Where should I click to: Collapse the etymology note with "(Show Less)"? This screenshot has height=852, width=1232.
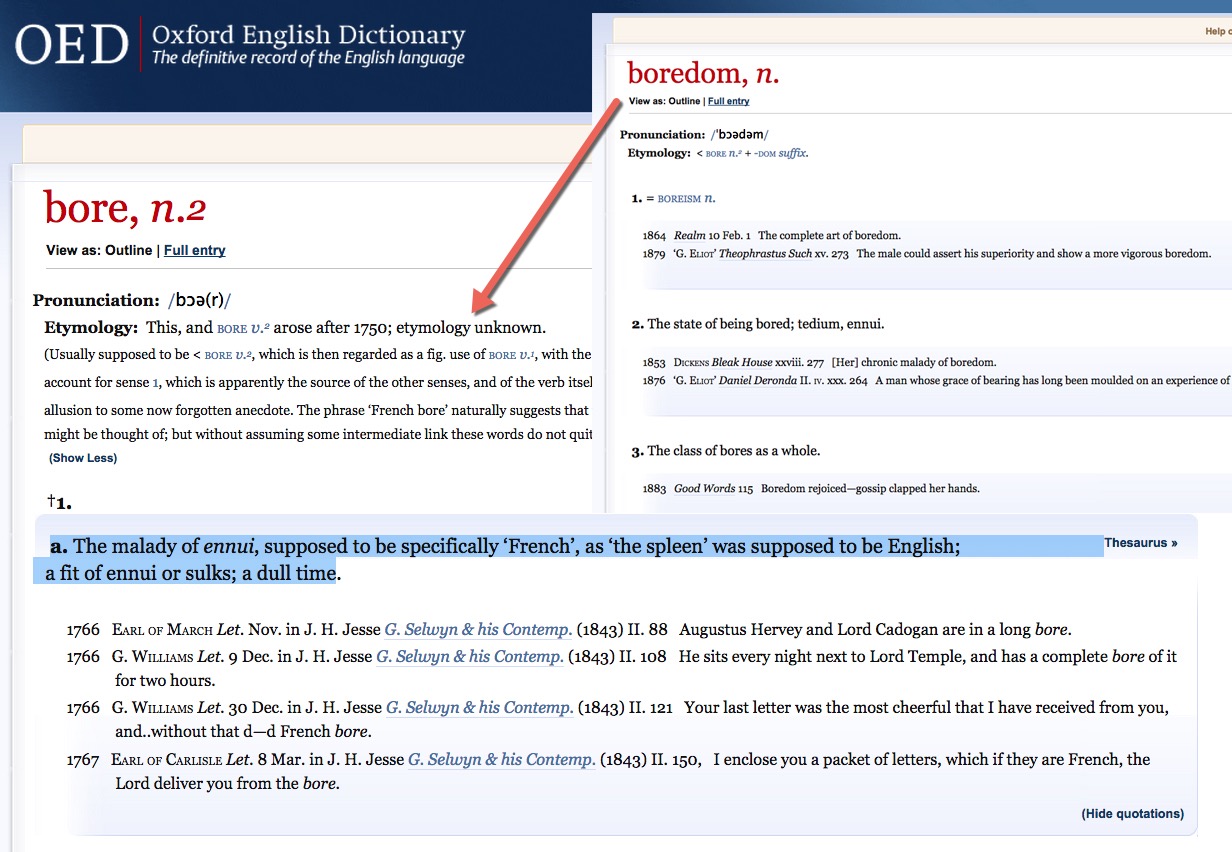pos(83,458)
